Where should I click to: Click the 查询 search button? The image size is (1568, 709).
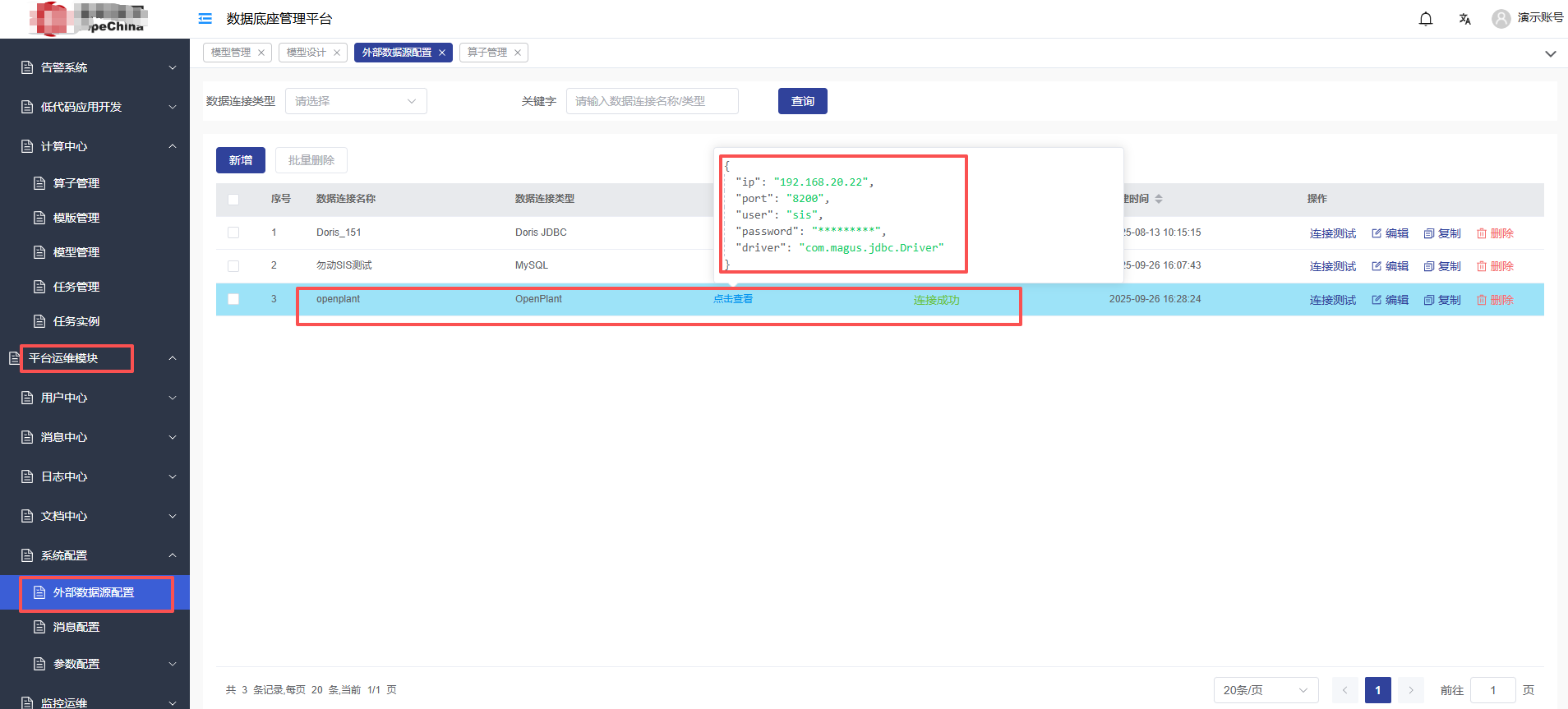pyautogui.click(x=802, y=101)
